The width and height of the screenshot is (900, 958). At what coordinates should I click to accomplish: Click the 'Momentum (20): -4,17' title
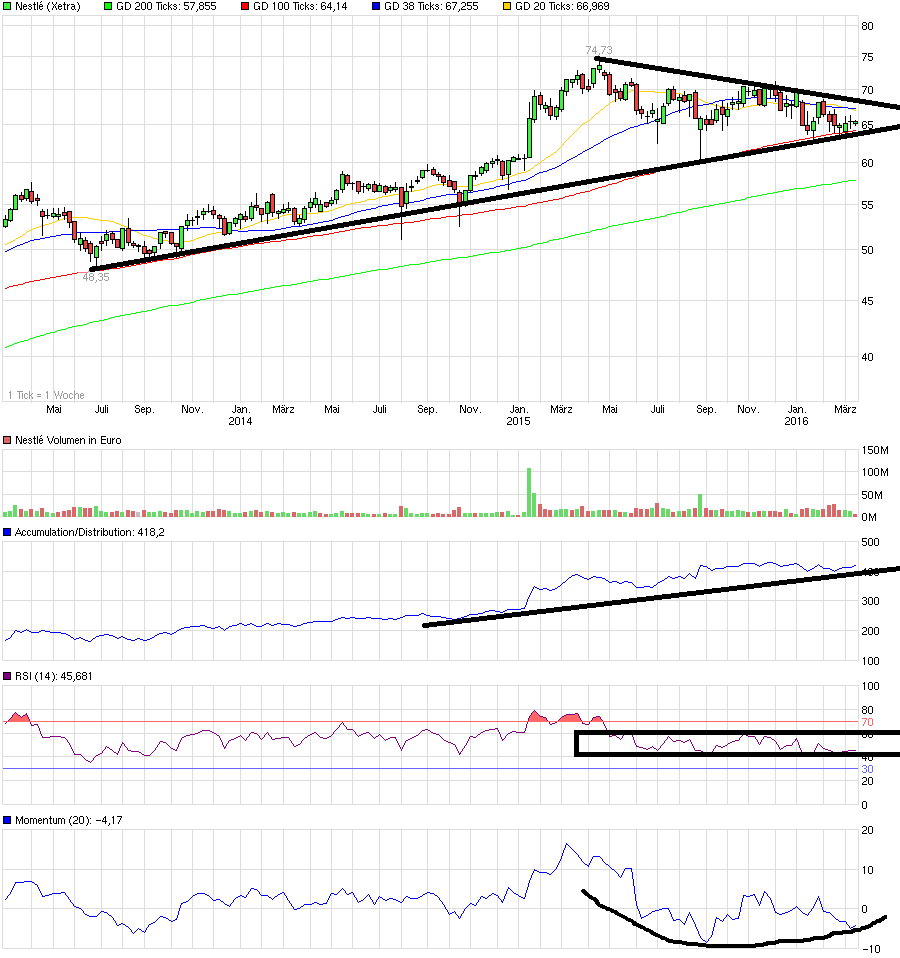(68, 821)
